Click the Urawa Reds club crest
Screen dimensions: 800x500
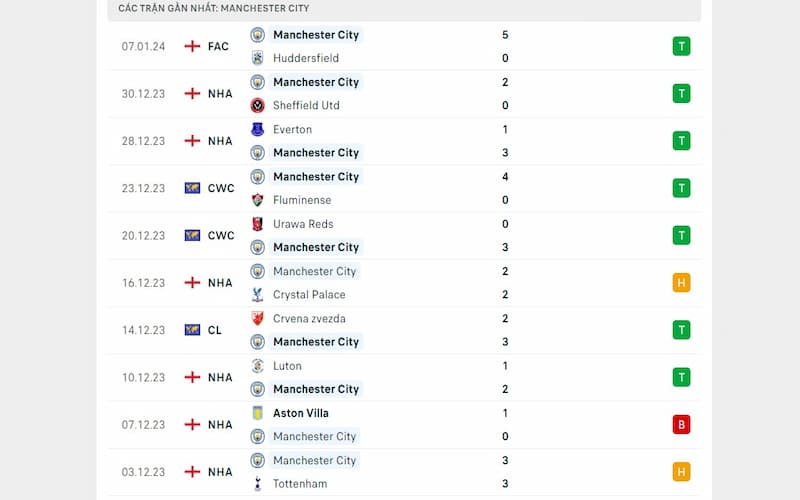[x=258, y=224]
